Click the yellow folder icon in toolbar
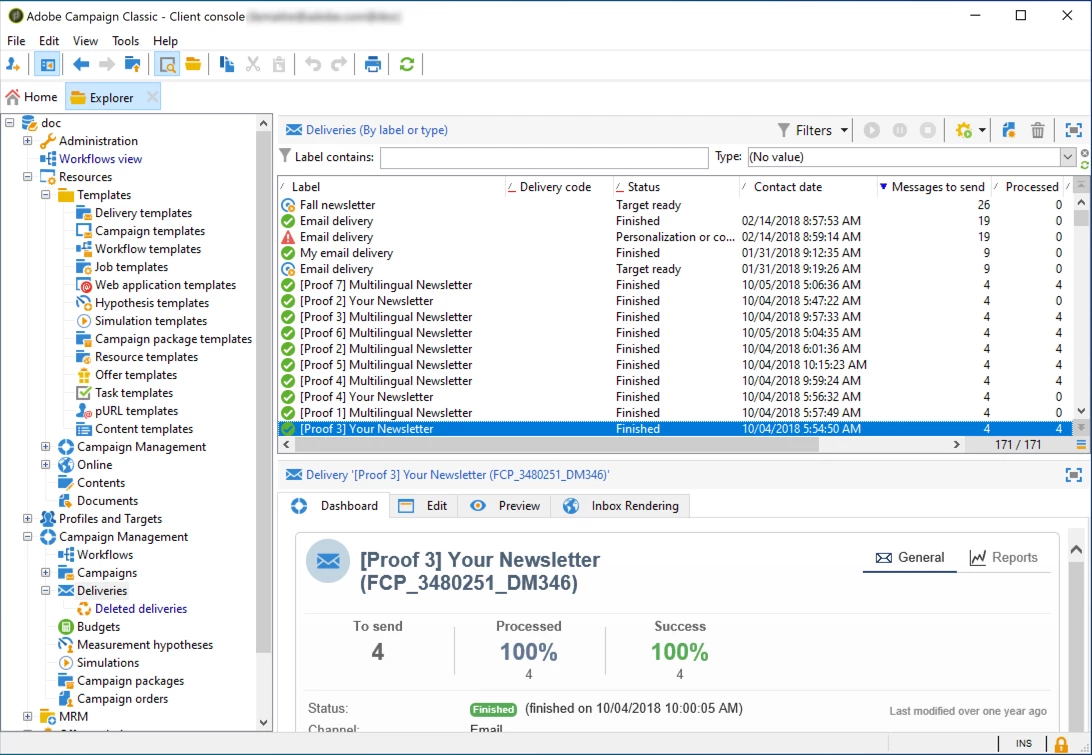 (193, 65)
